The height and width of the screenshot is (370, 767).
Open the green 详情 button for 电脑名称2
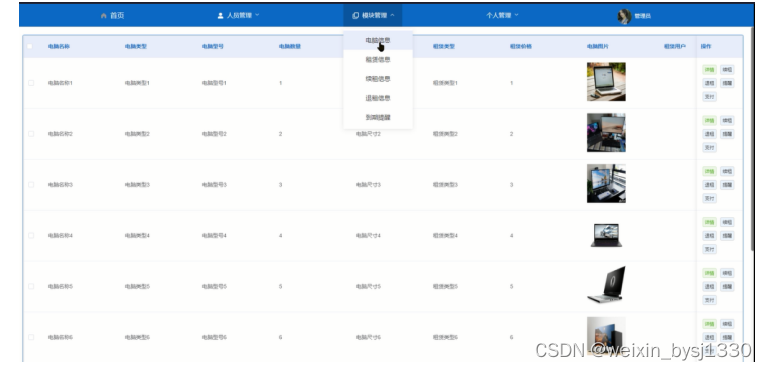click(x=709, y=120)
